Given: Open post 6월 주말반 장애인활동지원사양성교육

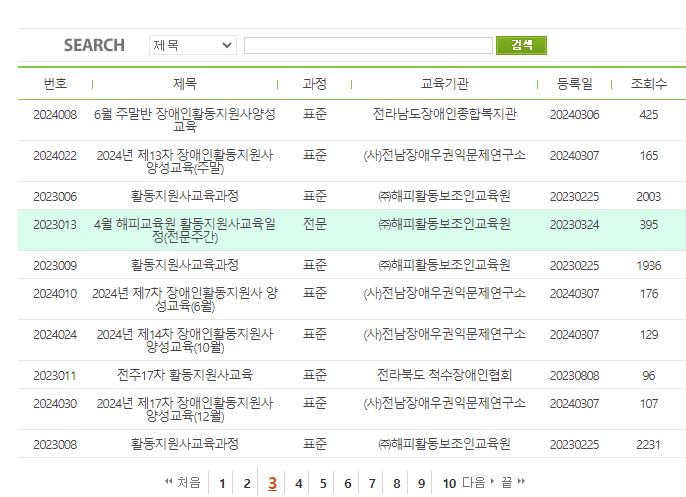Looking at the screenshot, I should point(185,120).
